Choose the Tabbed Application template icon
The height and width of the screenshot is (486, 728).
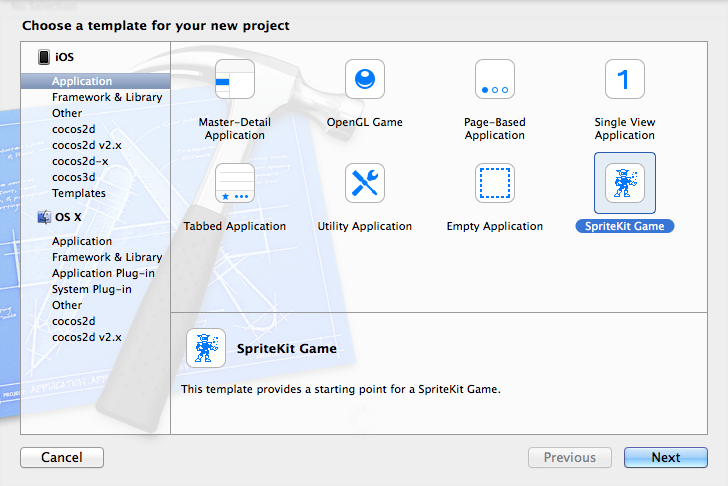click(x=235, y=183)
